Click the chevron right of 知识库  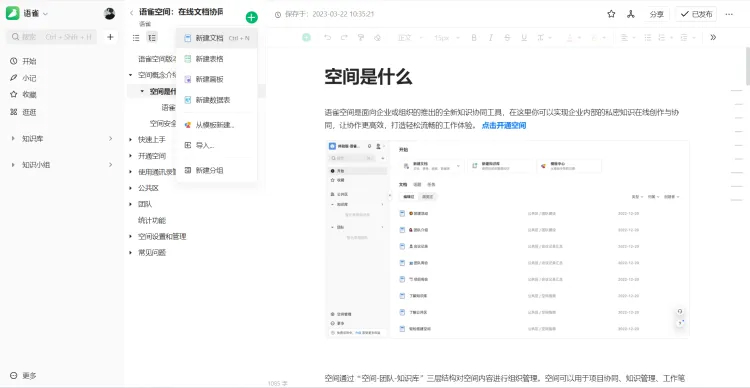(110, 138)
